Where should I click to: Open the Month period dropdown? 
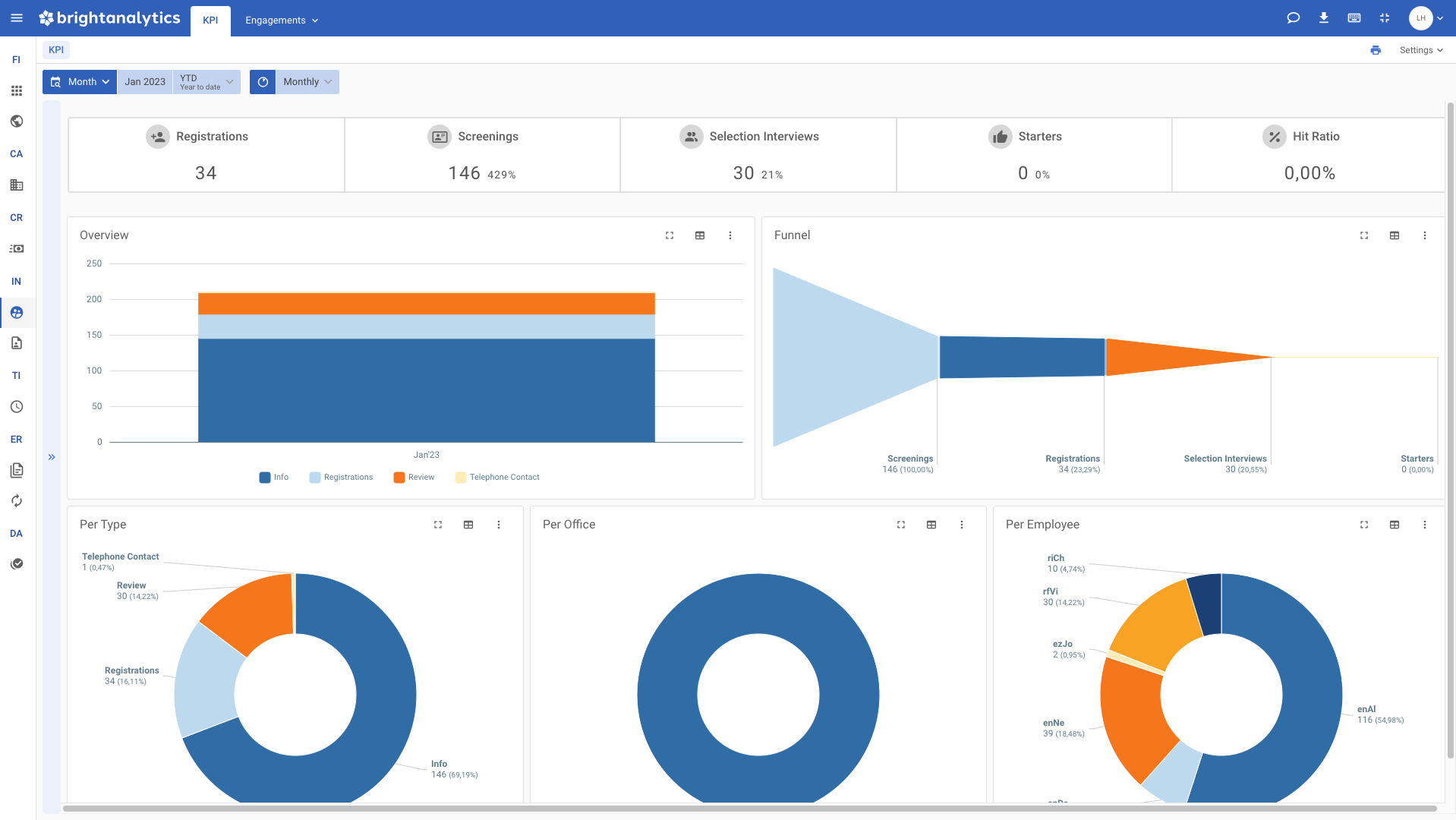point(80,82)
